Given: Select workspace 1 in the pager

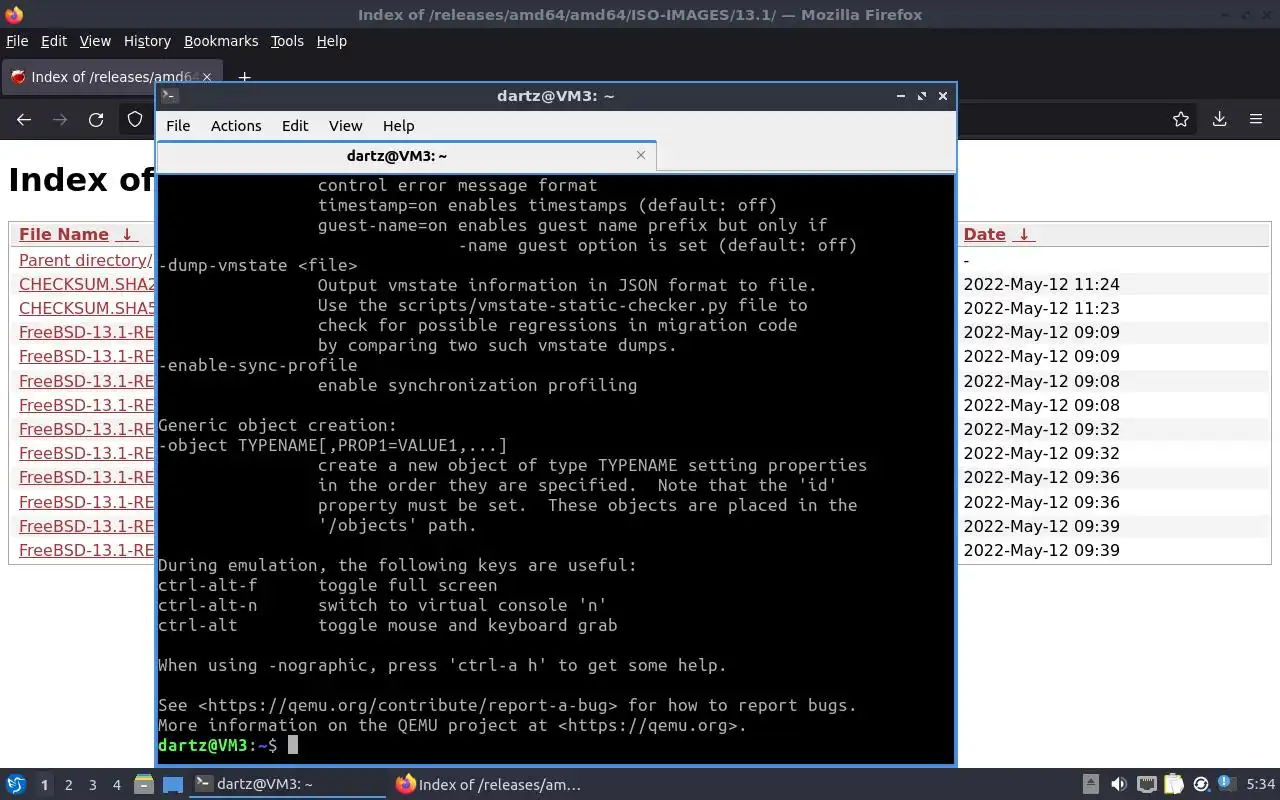Looking at the screenshot, I should 44,785.
